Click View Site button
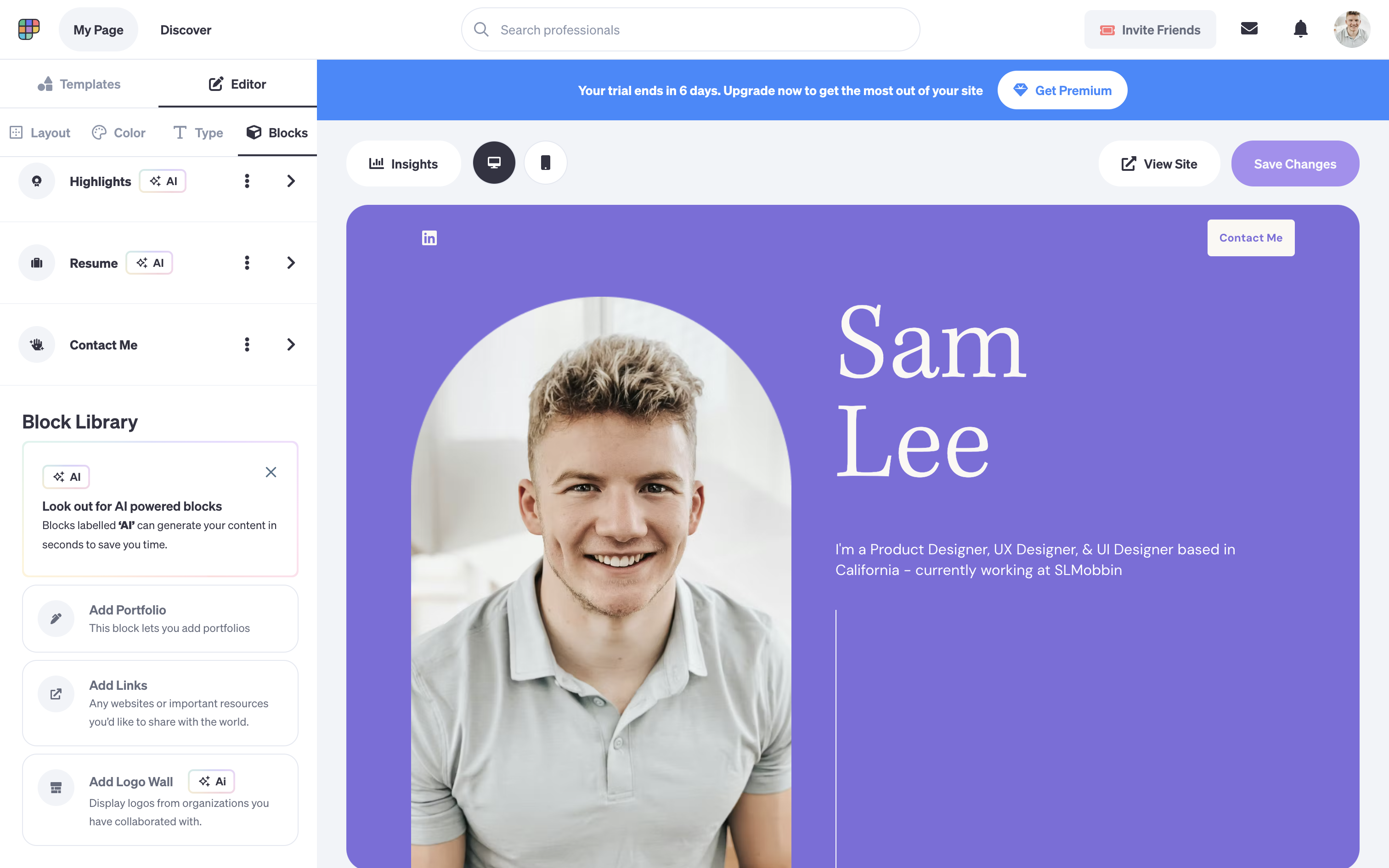Viewport: 1389px width, 868px height. click(1159, 163)
